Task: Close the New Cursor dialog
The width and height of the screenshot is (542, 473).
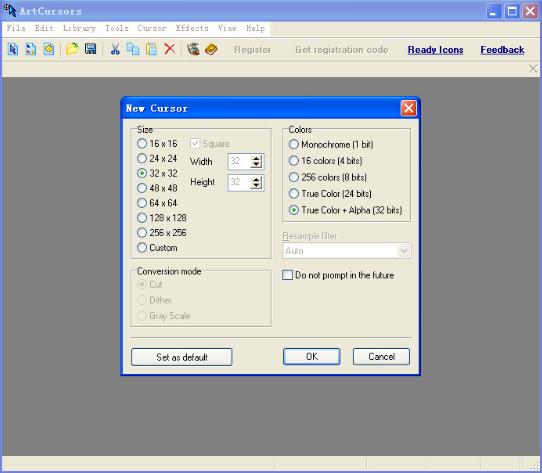Action: click(x=408, y=108)
